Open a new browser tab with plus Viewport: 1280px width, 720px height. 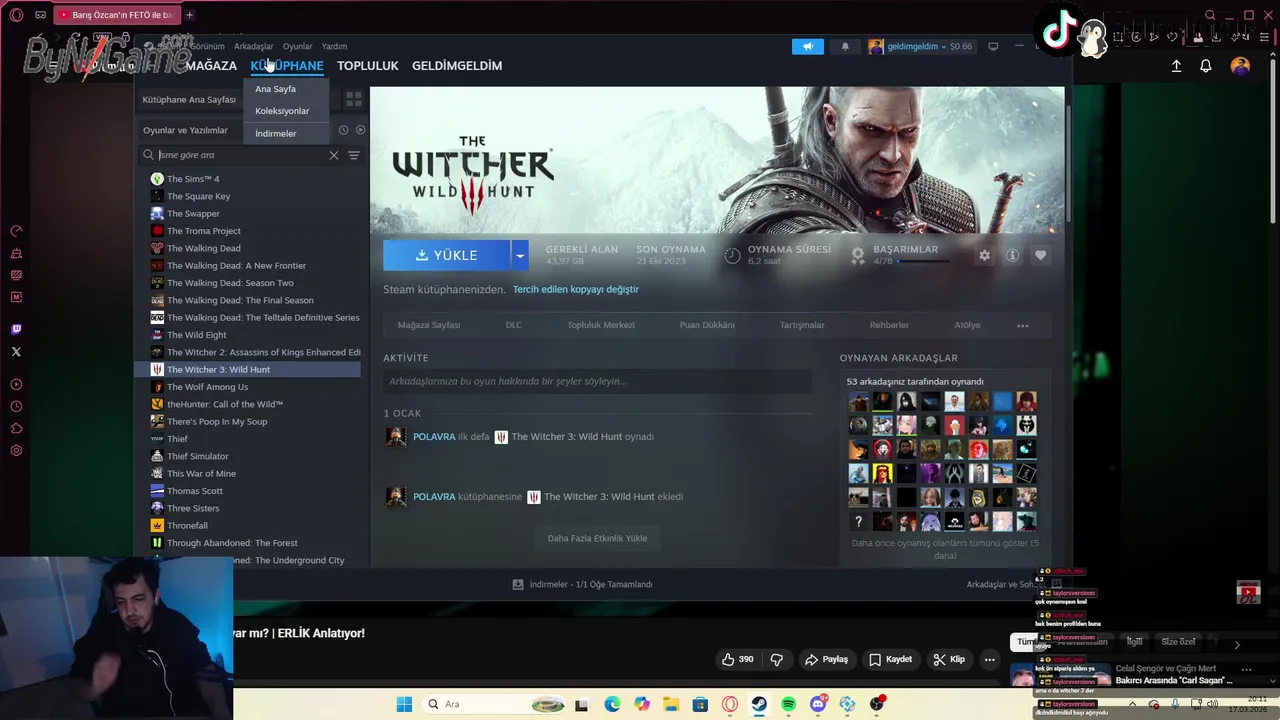coord(189,15)
